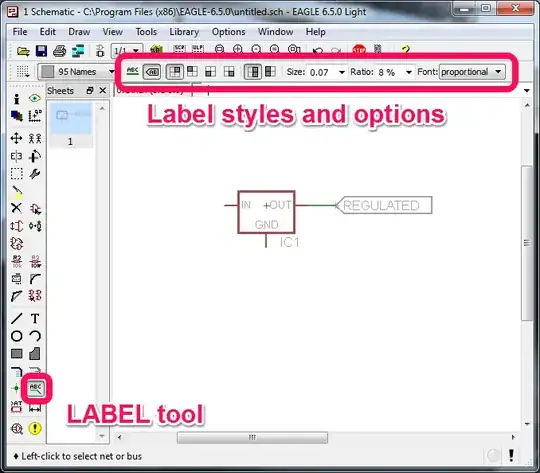Select the Rectangle tool

click(17, 354)
